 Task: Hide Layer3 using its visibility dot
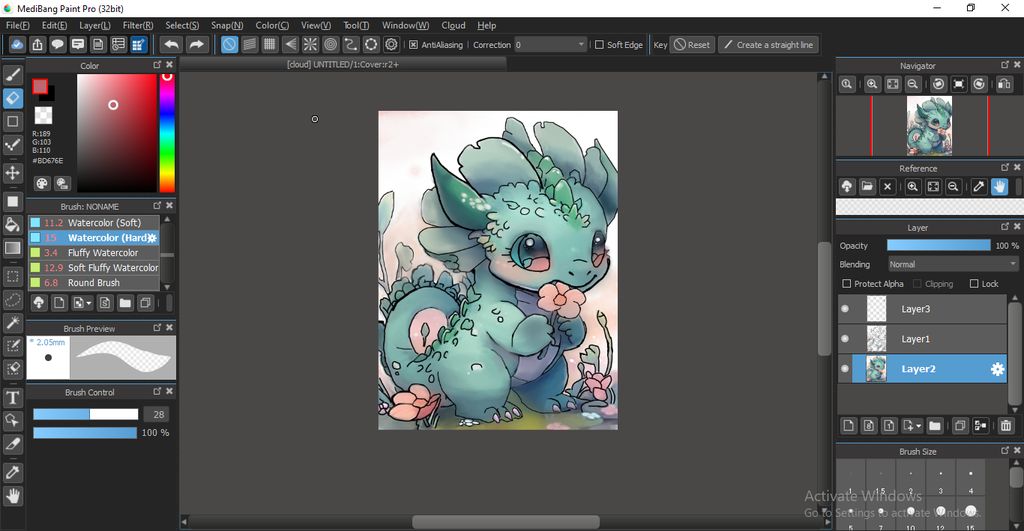pos(845,309)
